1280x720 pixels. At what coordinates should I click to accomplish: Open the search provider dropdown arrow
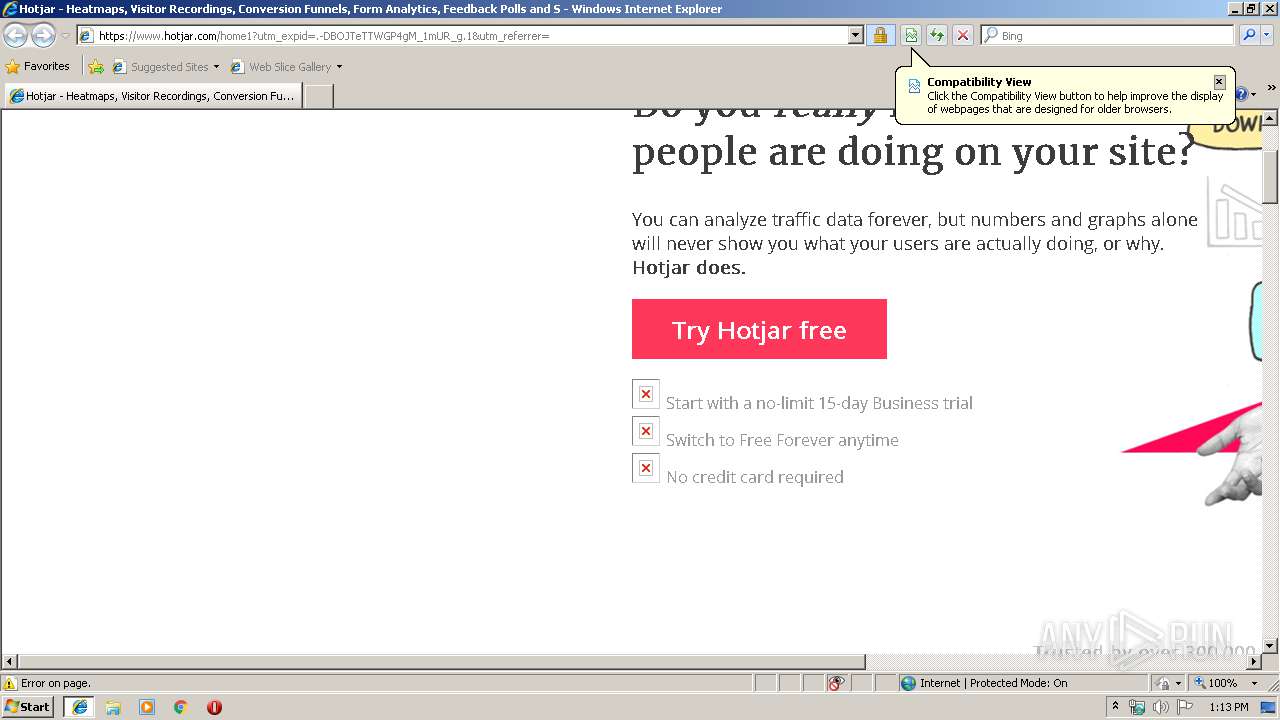pyautogui.click(x=1267, y=36)
